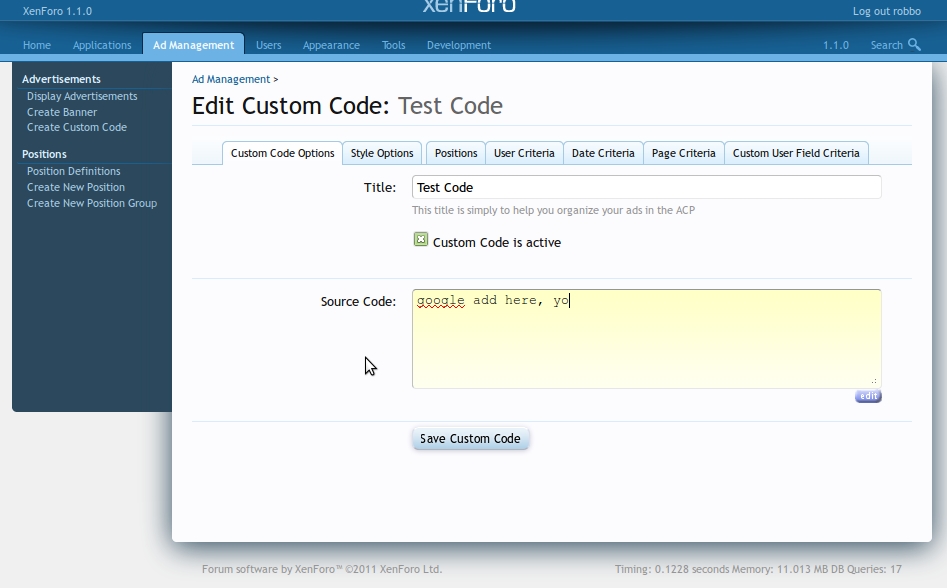Click Create Banner sidebar link

(x=62, y=112)
